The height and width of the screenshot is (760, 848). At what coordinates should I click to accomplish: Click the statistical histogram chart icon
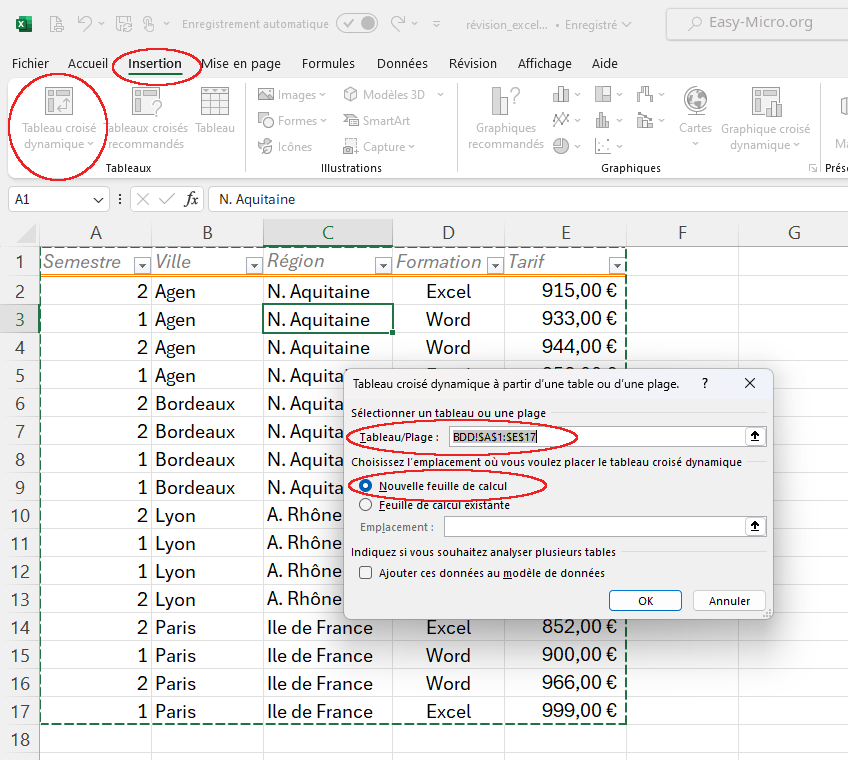pyautogui.click(x=602, y=120)
